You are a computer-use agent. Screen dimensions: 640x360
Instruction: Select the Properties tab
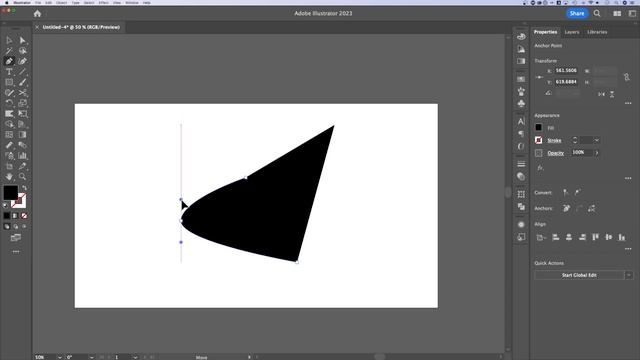tap(545, 32)
